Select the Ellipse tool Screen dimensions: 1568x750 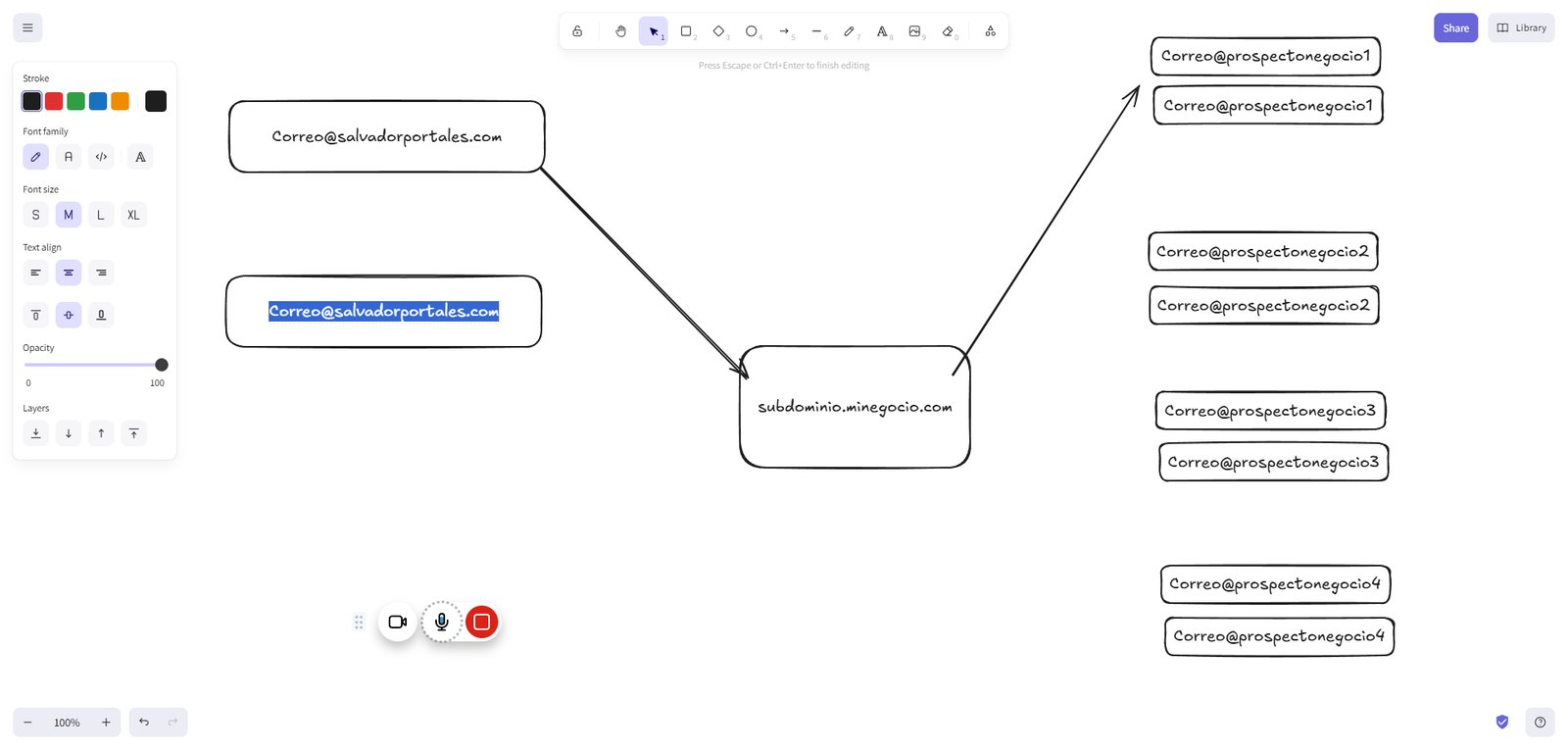(x=752, y=31)
